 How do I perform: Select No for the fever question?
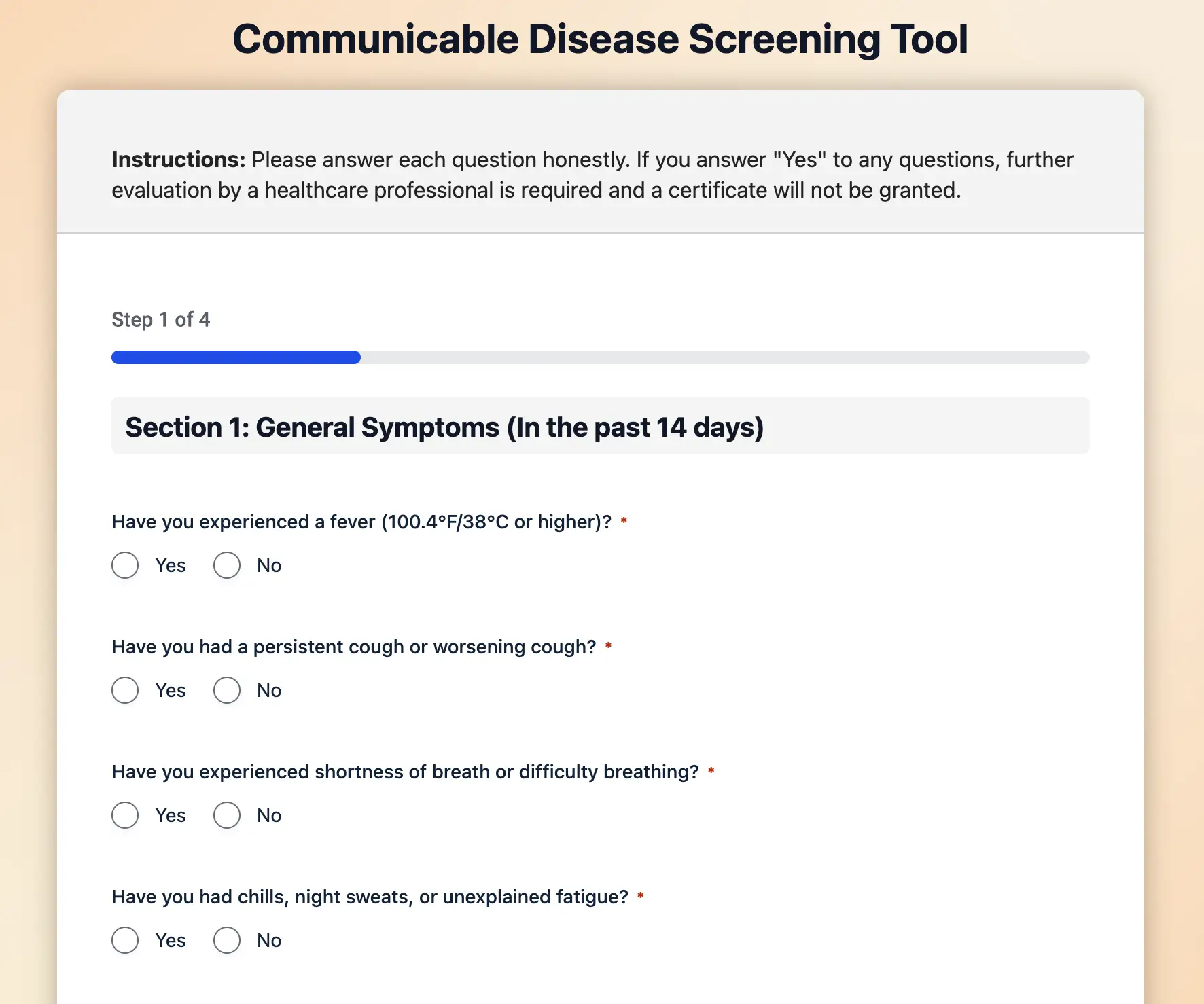(227, 565)
